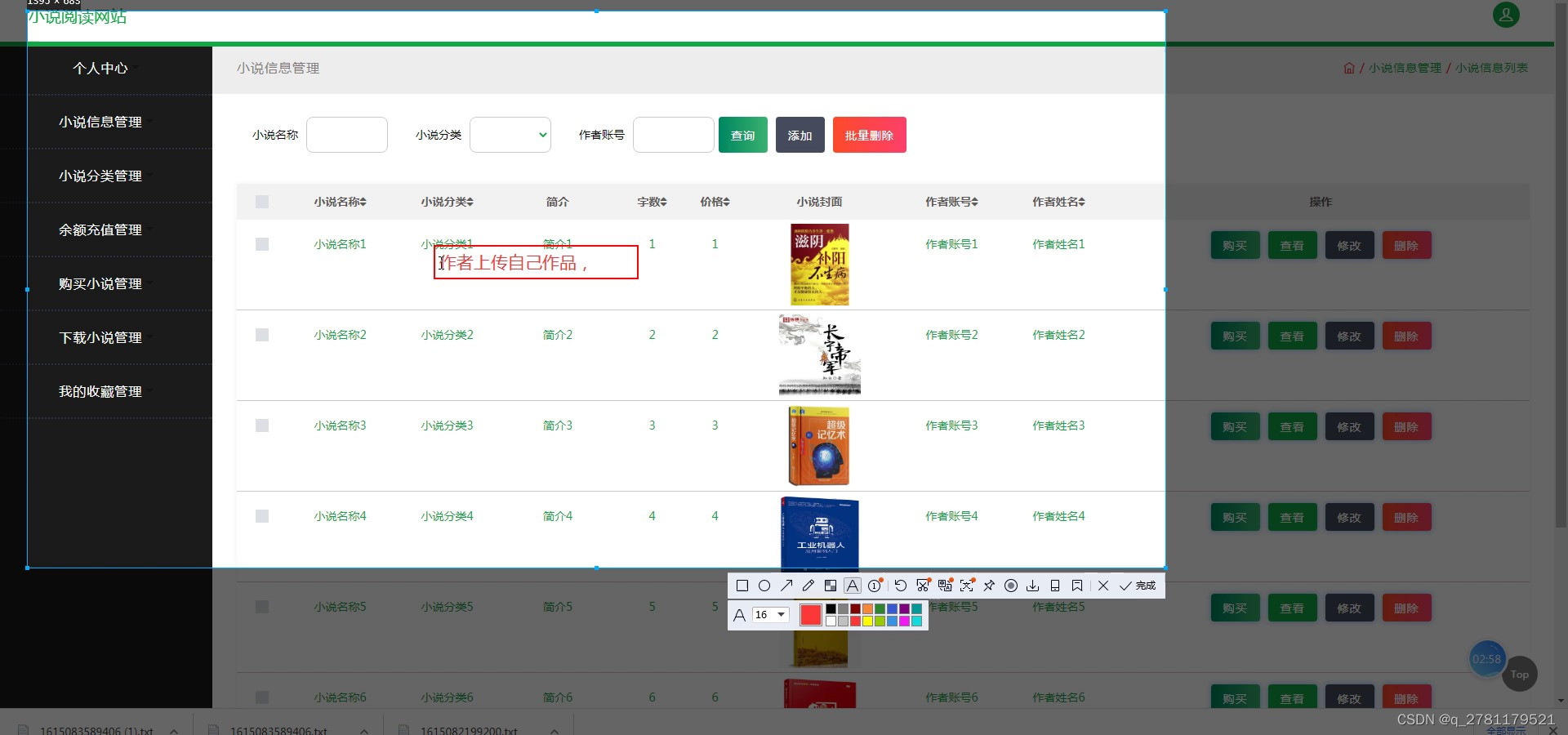
Task: Click the 长宁帝军 book cover thumbnail
Action: click(820, 354)
